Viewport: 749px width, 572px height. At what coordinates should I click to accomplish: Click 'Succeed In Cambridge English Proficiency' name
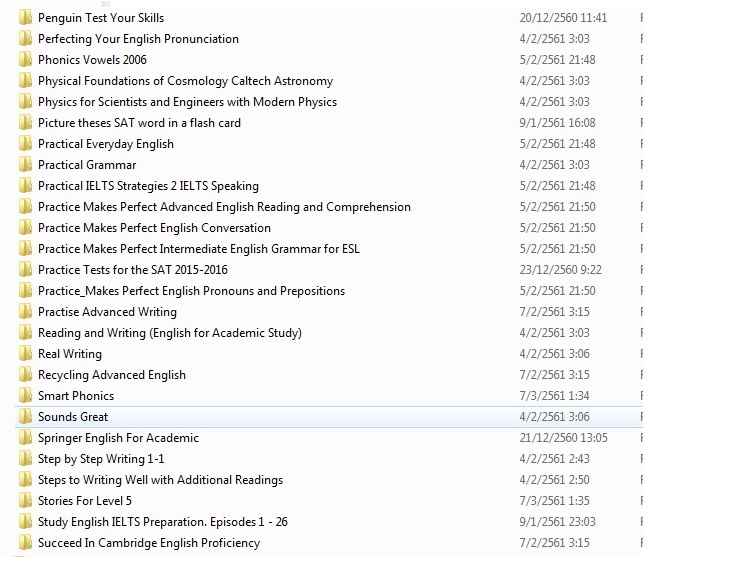[x=149, y=544]
